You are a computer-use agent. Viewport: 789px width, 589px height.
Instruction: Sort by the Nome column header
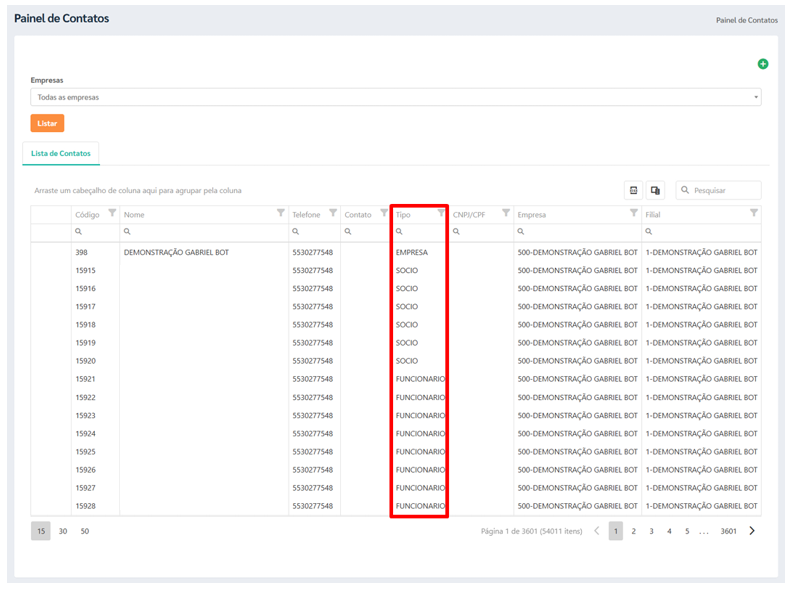134,215
